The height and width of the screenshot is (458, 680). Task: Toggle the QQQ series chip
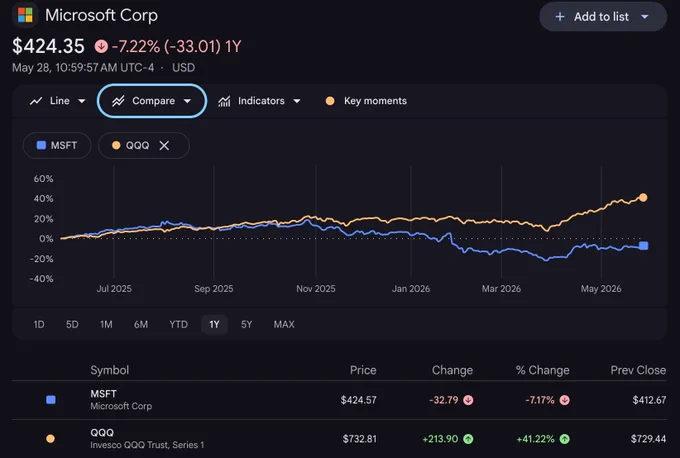(x=131, y=145)
